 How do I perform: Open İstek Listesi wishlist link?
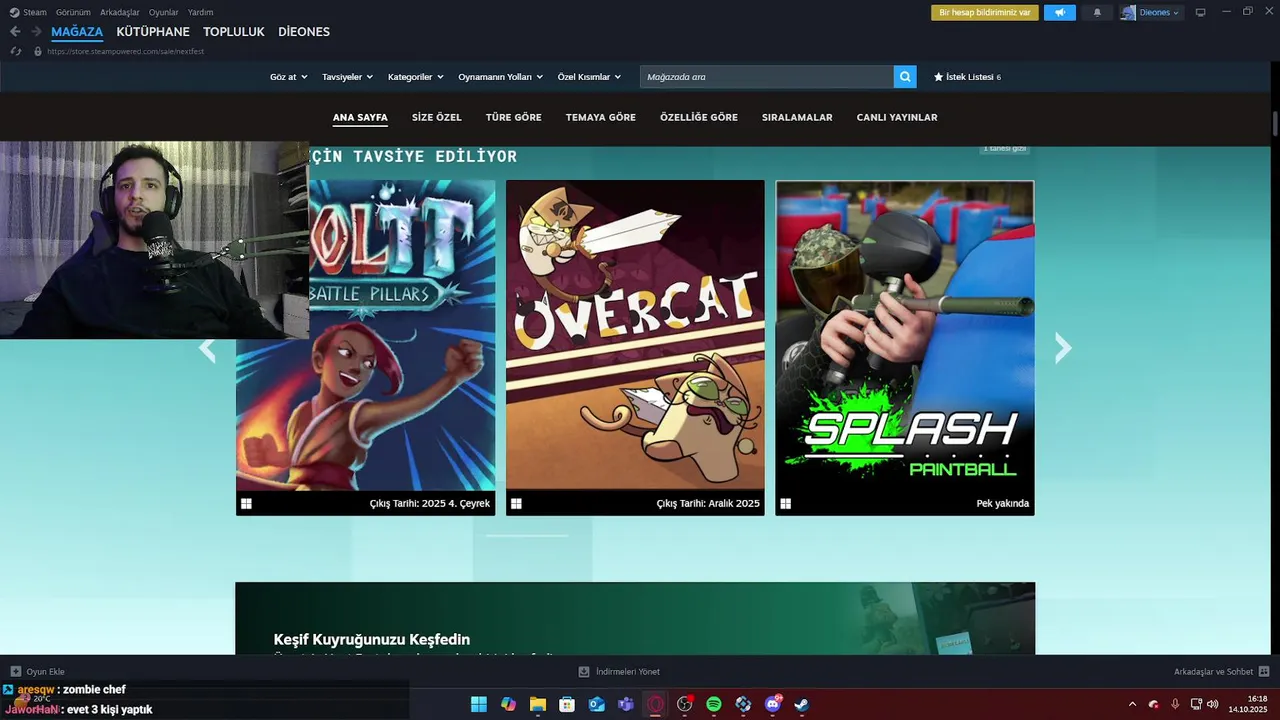pos(967,77)
